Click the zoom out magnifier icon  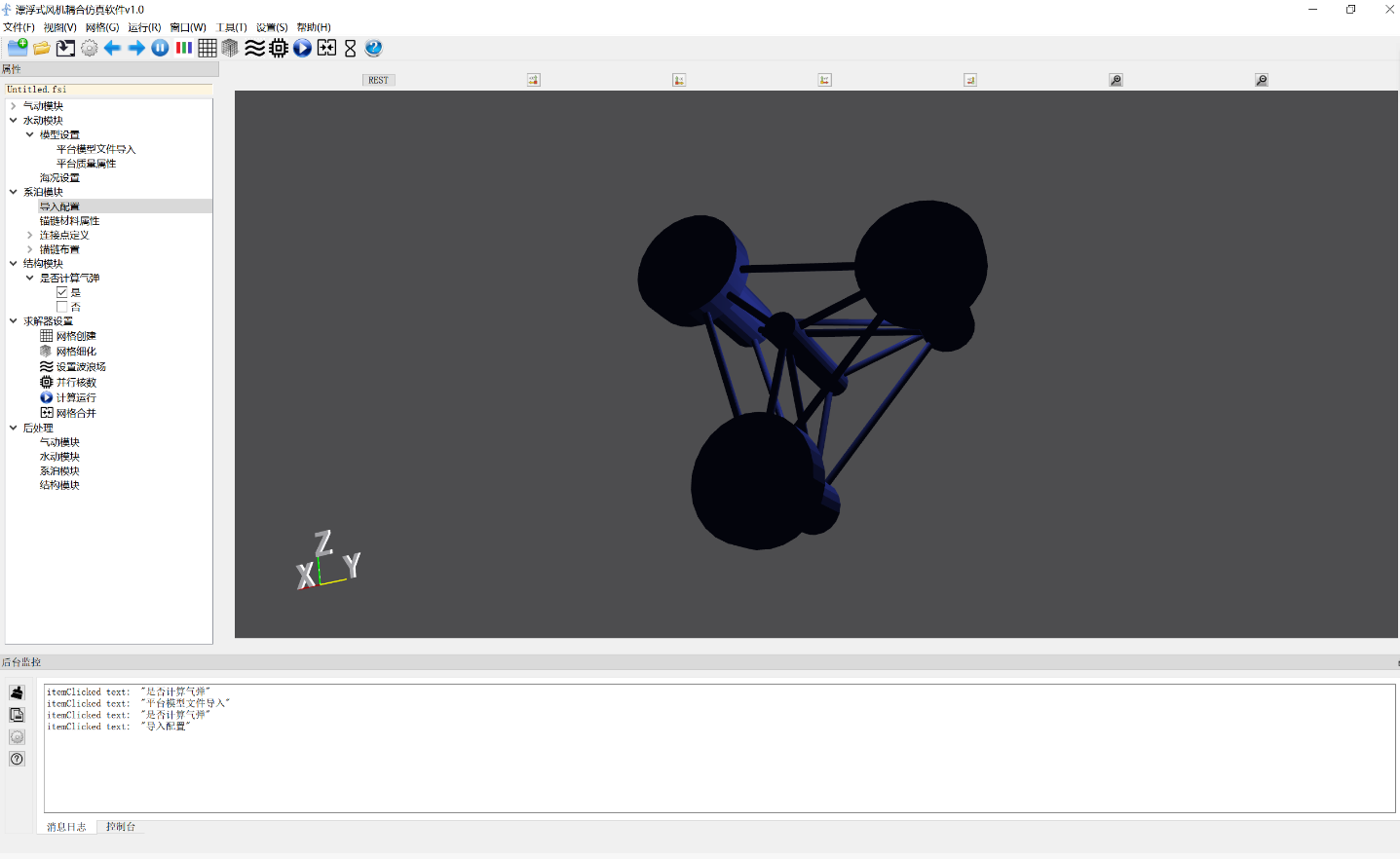[1261, 80]
